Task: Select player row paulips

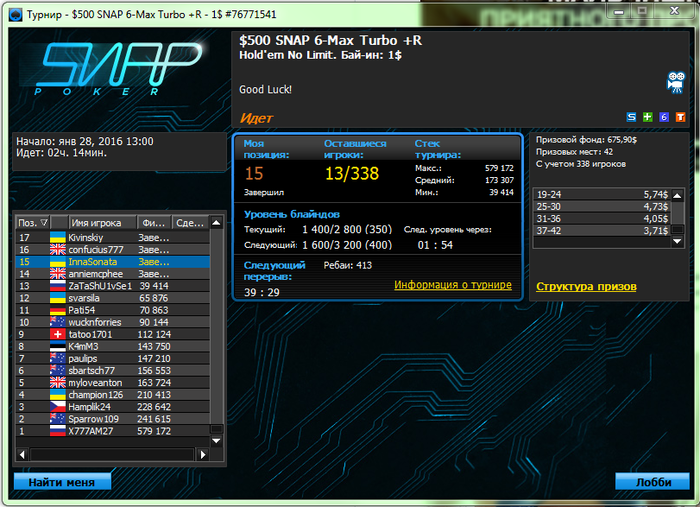Action: click(113, 358)
